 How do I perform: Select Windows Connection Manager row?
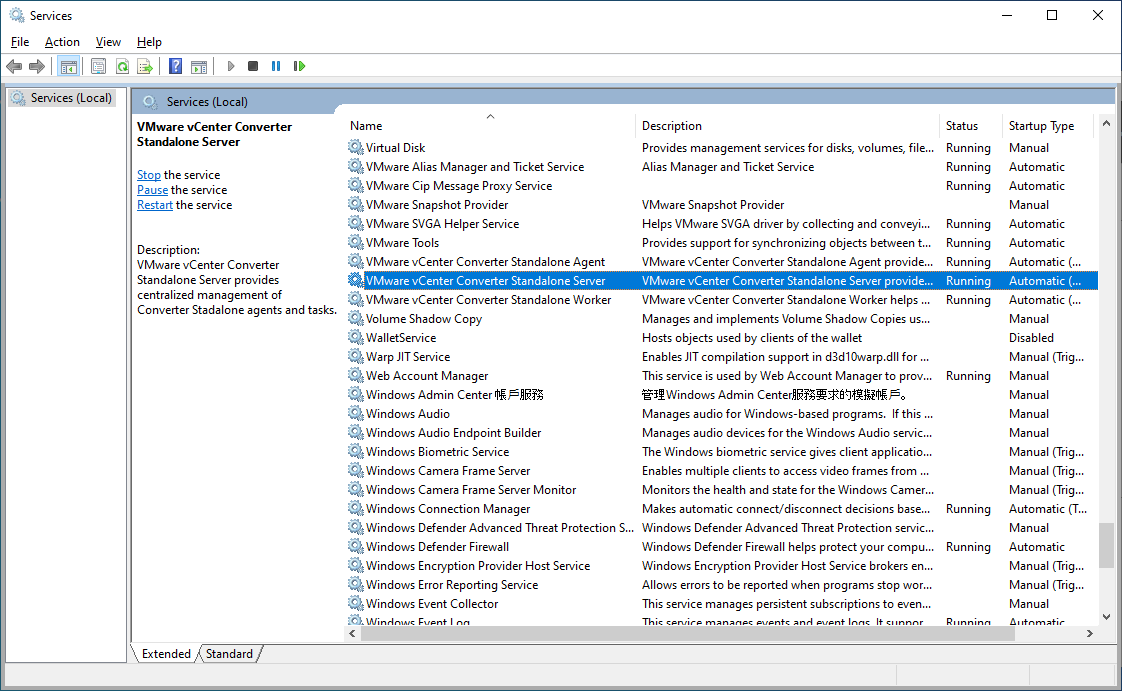coord(721,509)
